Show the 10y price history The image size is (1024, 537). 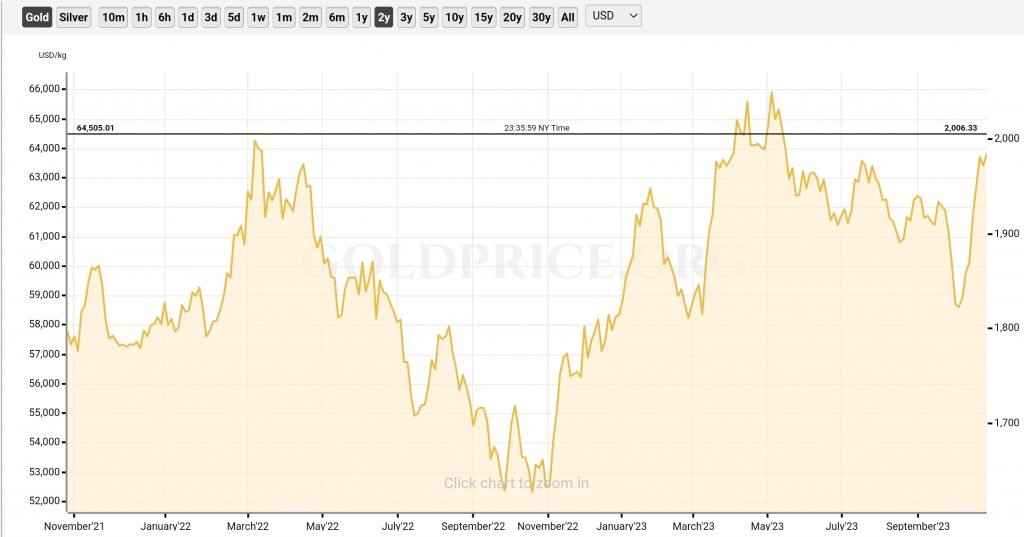pyautogui.click(x=454, y=17)
